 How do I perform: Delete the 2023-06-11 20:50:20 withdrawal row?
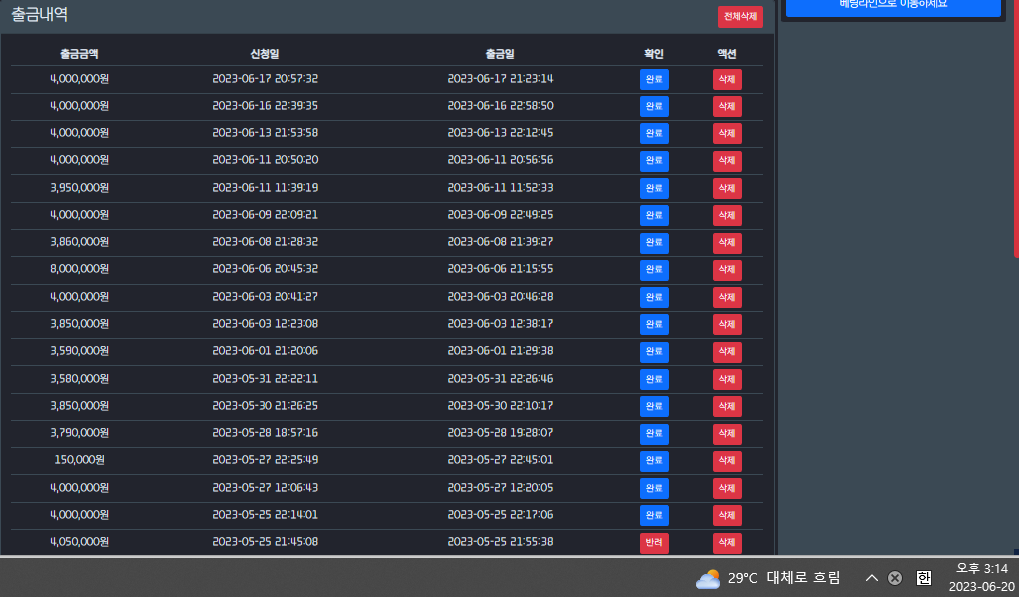tap(727, 160)
